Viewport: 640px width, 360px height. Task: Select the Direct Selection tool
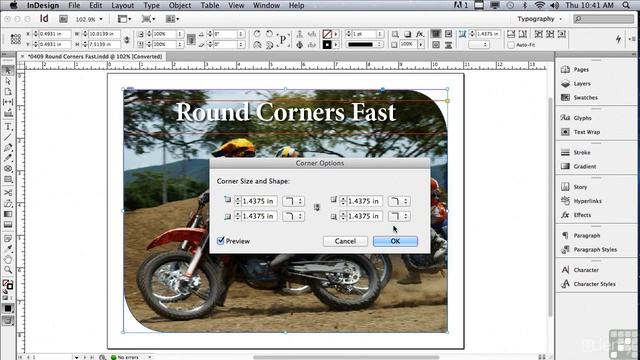8,81
